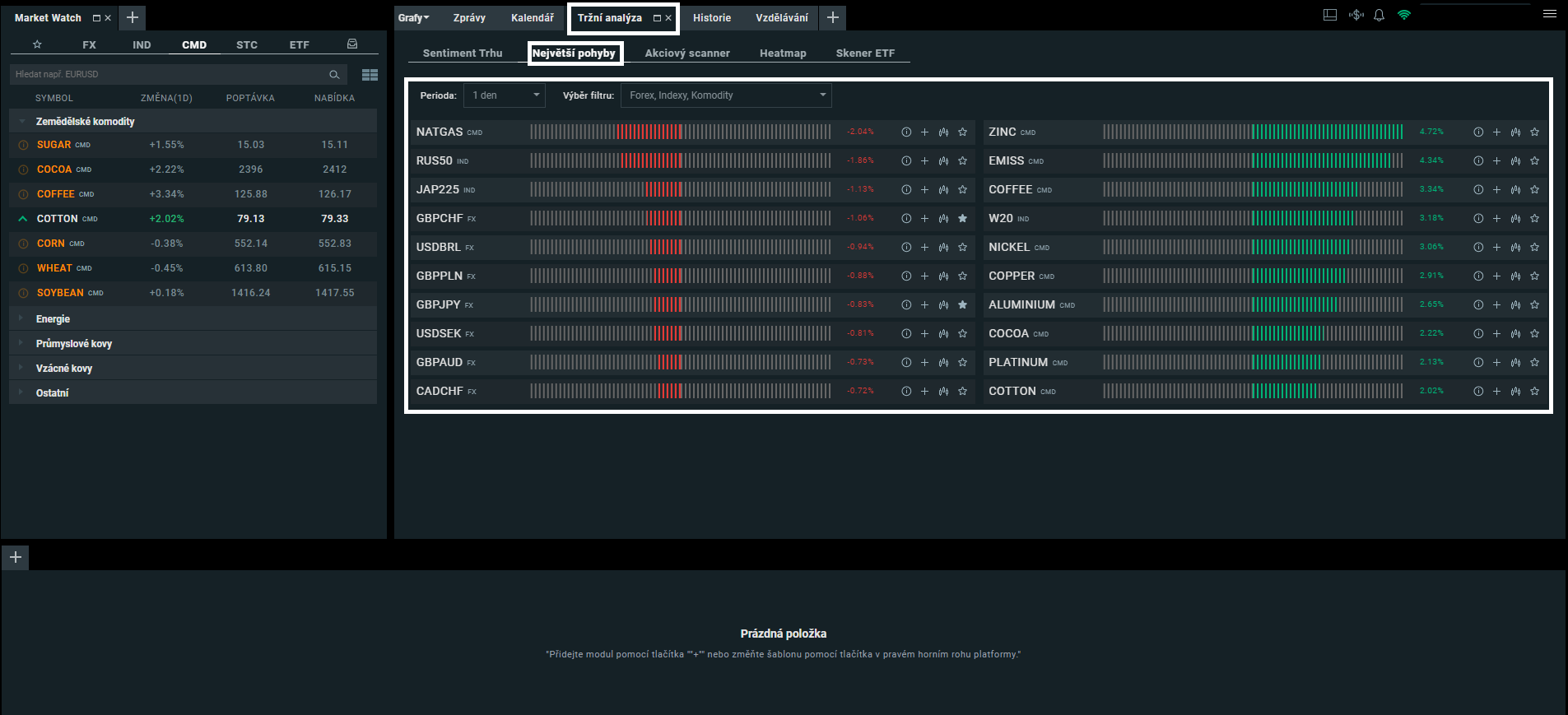Expand the Energie group
The height and width of the screenshot is (715, 1568).
click(193, 318)
